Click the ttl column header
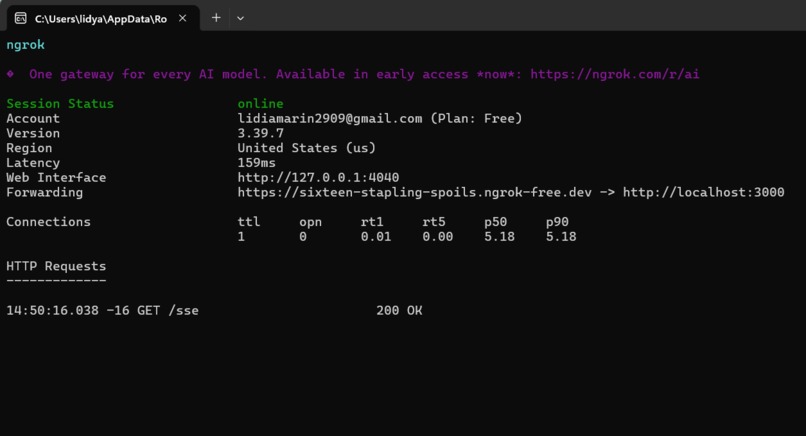This screenshot has width=806, height=436. coord(249,222)
